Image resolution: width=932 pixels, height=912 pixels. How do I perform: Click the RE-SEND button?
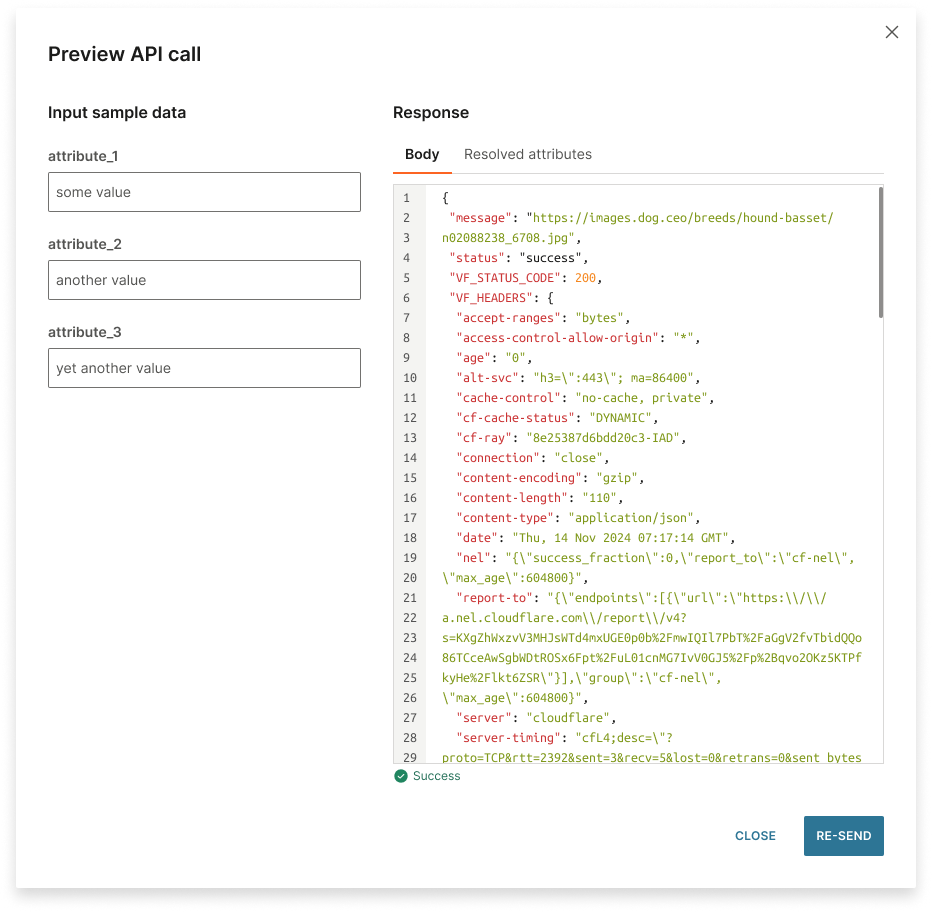(x=843, y=836)
